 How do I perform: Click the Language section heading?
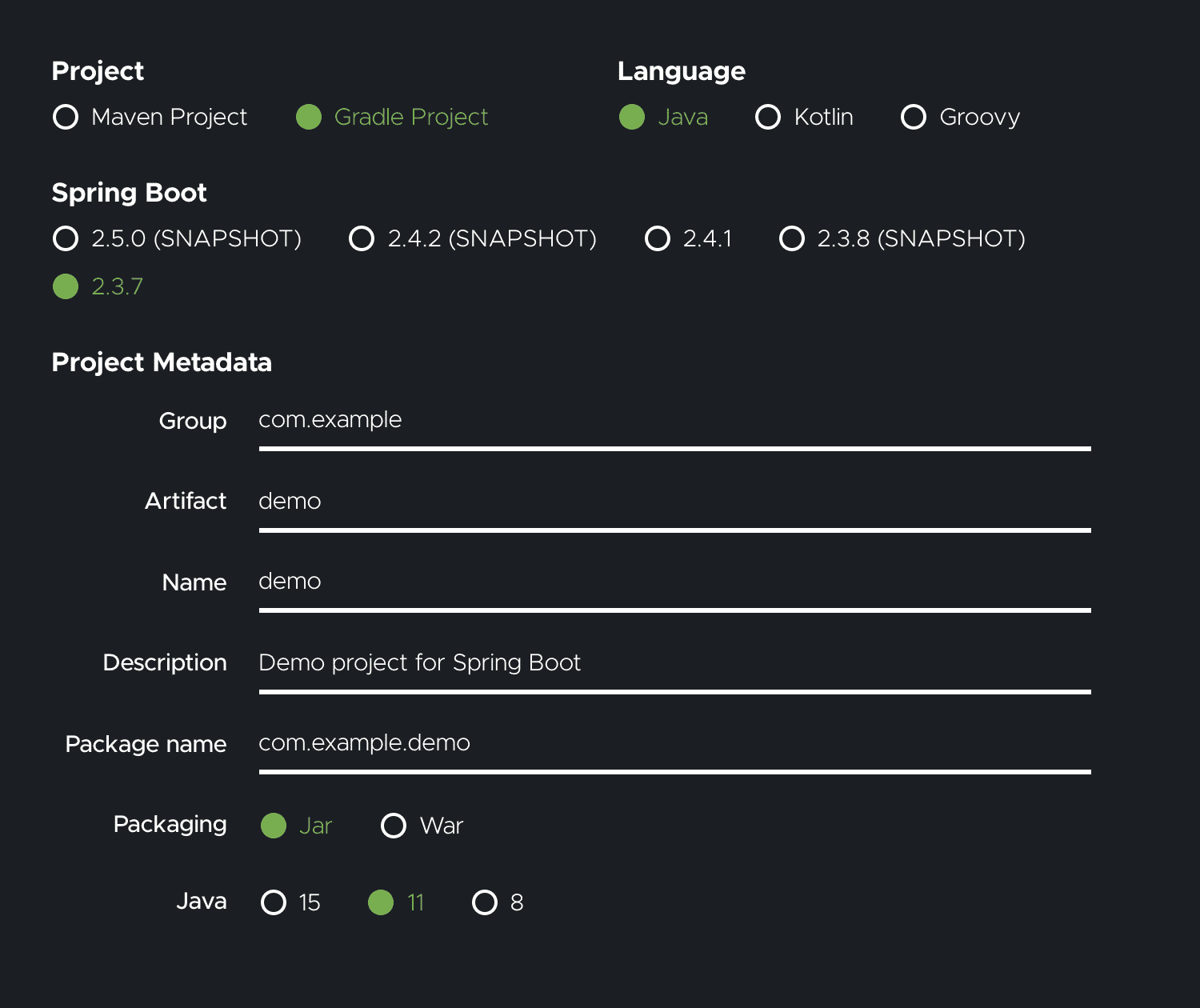[x=682, y=72]
